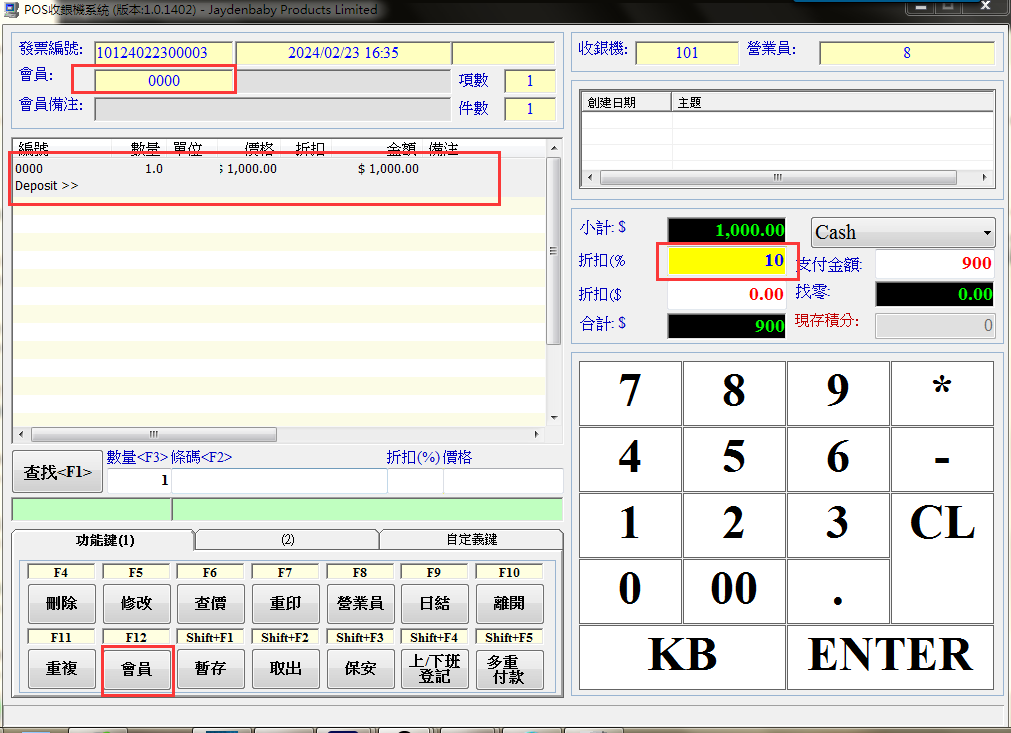1011x733 pixels.
Task: Click item list horizontal scroll right arrow
Action: [x=537, y=435]
